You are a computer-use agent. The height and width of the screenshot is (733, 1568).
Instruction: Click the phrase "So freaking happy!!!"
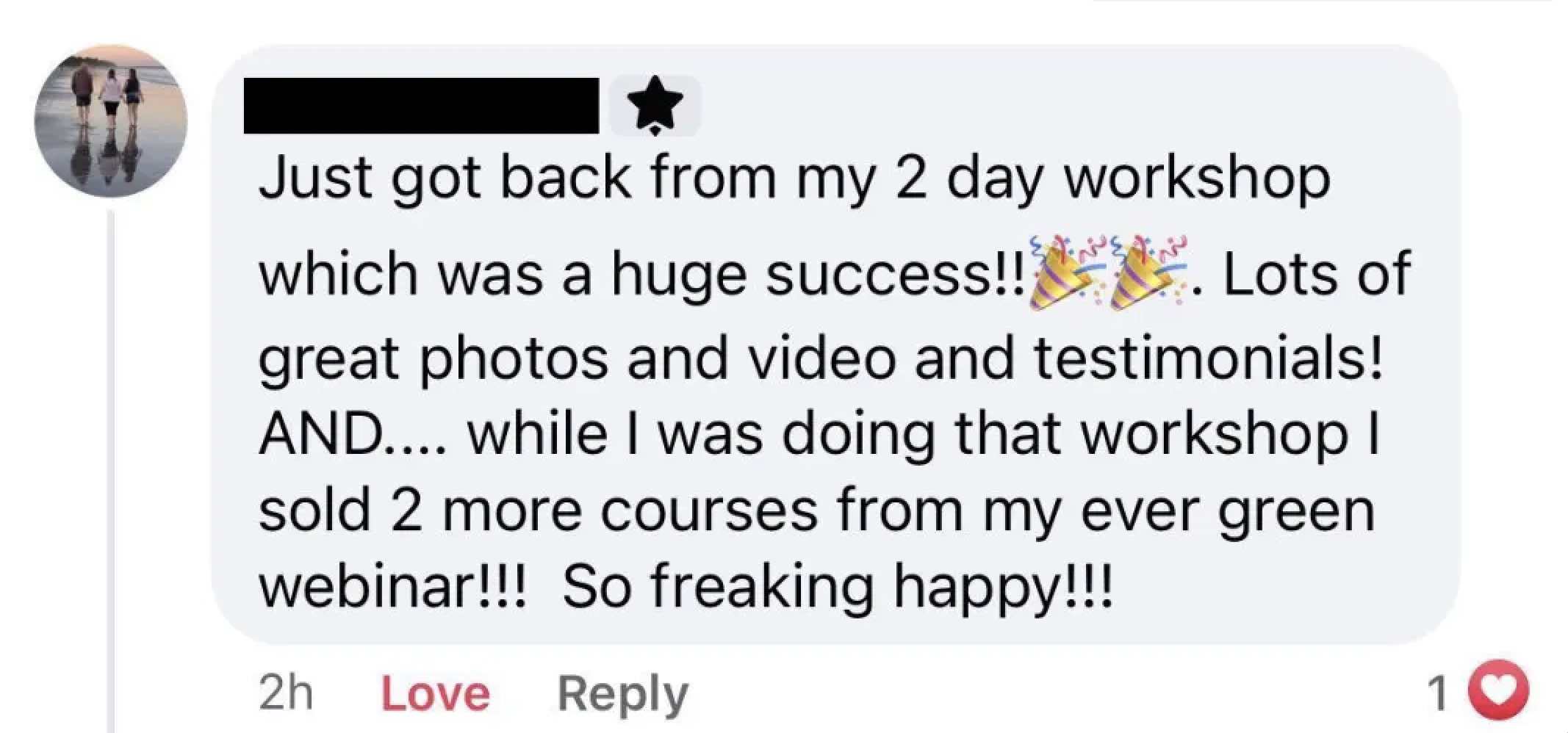[x=838, y=587]
